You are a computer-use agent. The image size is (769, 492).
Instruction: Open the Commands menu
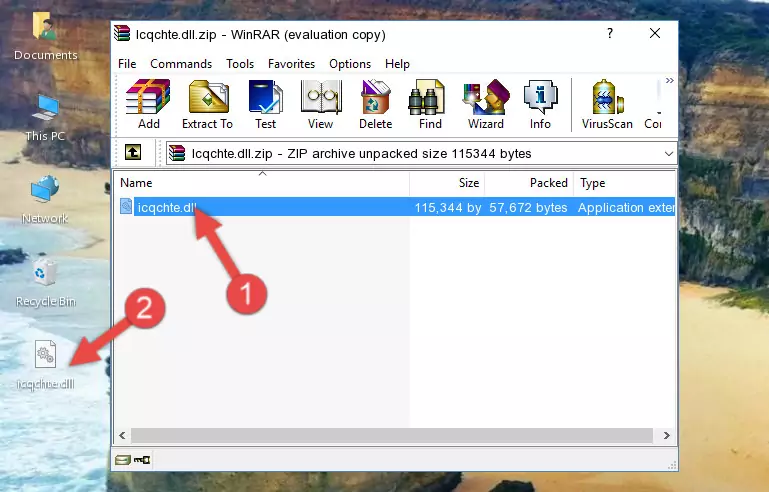tap(181, 64)
